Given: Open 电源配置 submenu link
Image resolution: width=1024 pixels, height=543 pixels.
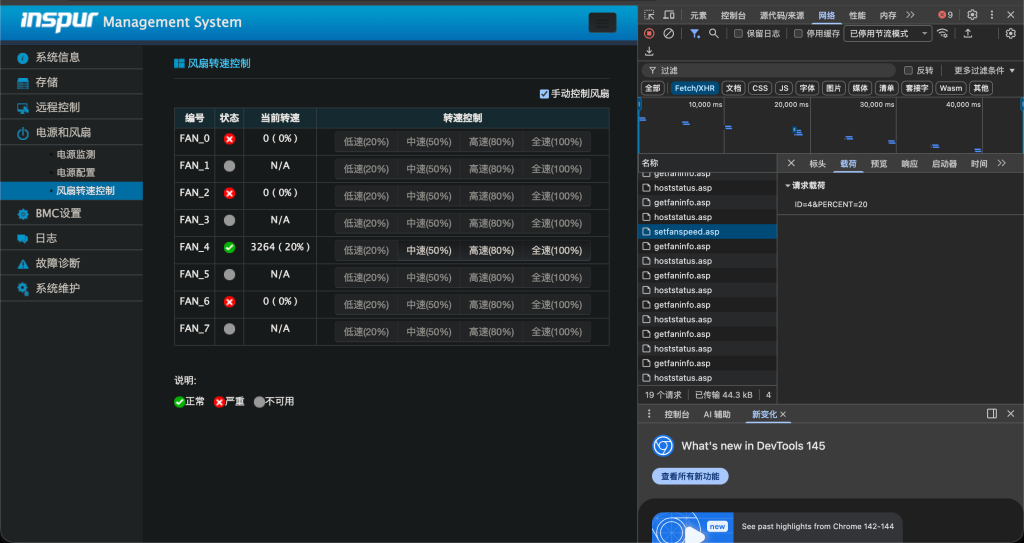Looking at the screenshot, I should click(76, 173).
